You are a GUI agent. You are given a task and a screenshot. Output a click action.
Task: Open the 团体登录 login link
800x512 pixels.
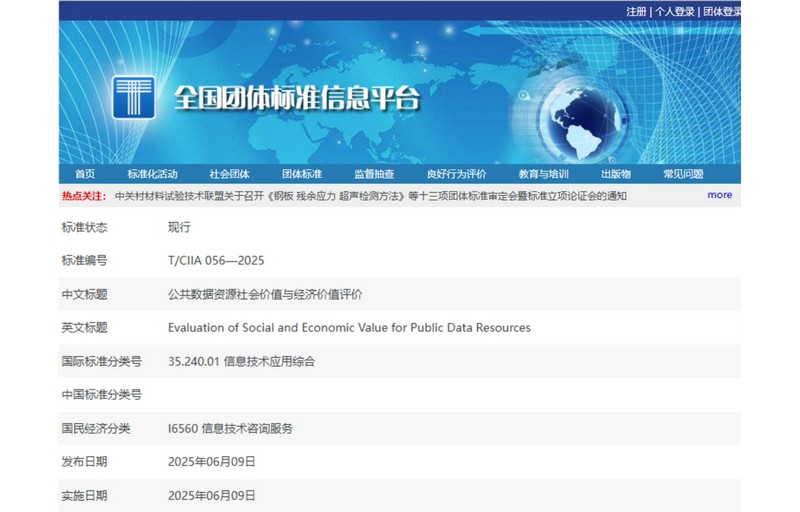[x=721, y=11]
